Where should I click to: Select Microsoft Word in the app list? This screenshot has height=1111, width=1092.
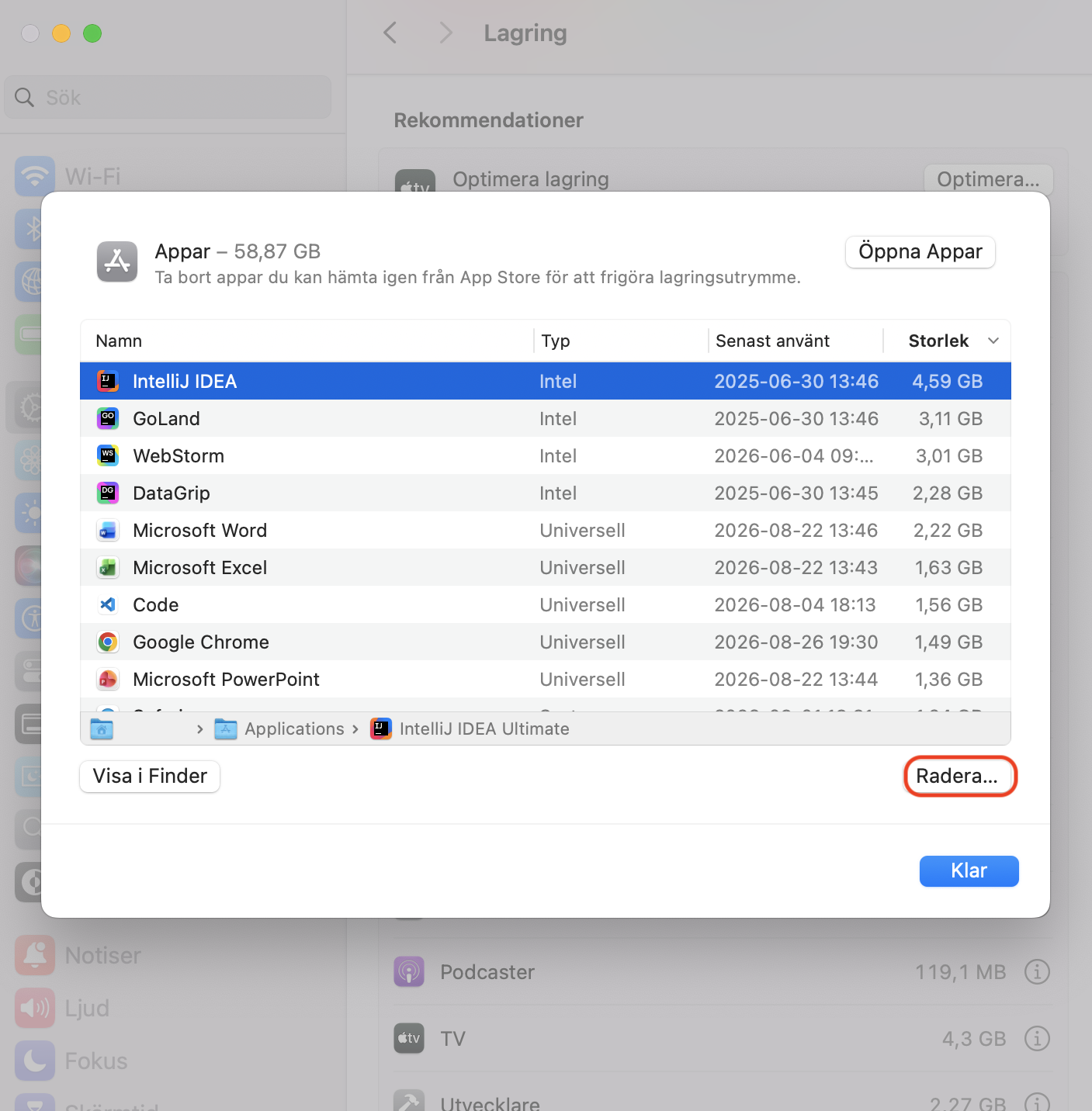(545, 530)
